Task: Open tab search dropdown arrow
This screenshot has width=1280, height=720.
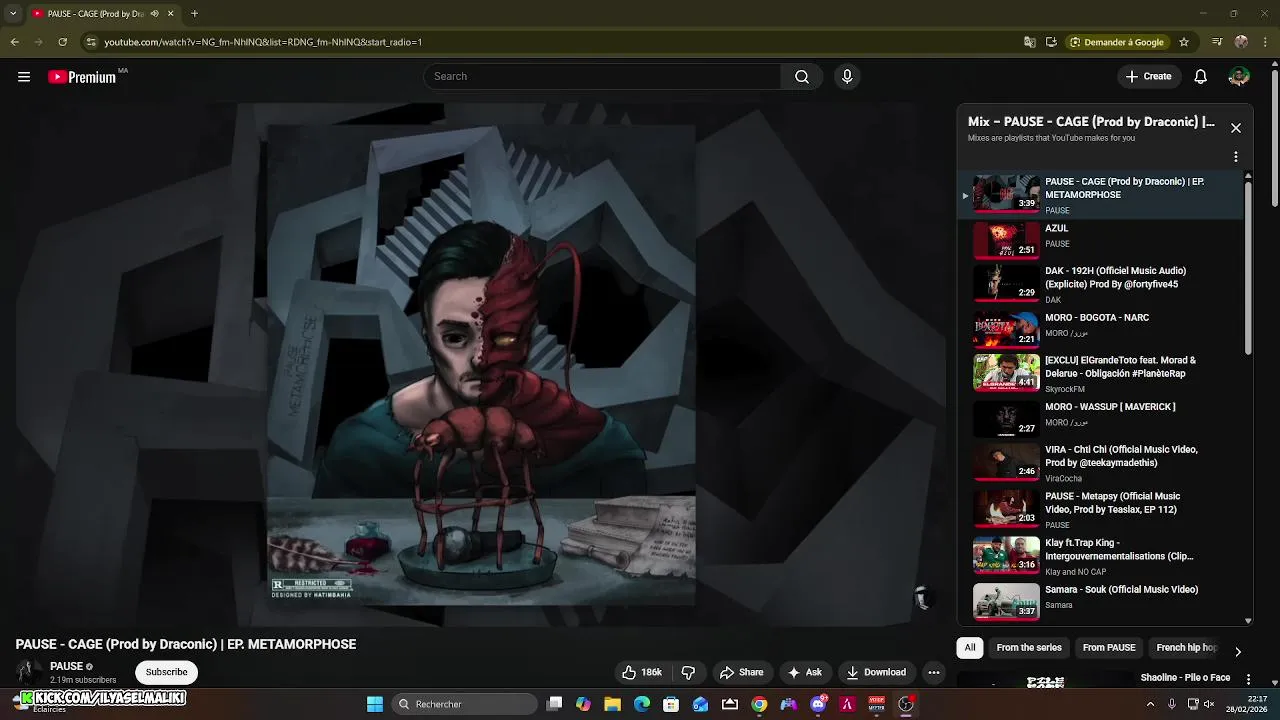Action: (x=13, y=14)
